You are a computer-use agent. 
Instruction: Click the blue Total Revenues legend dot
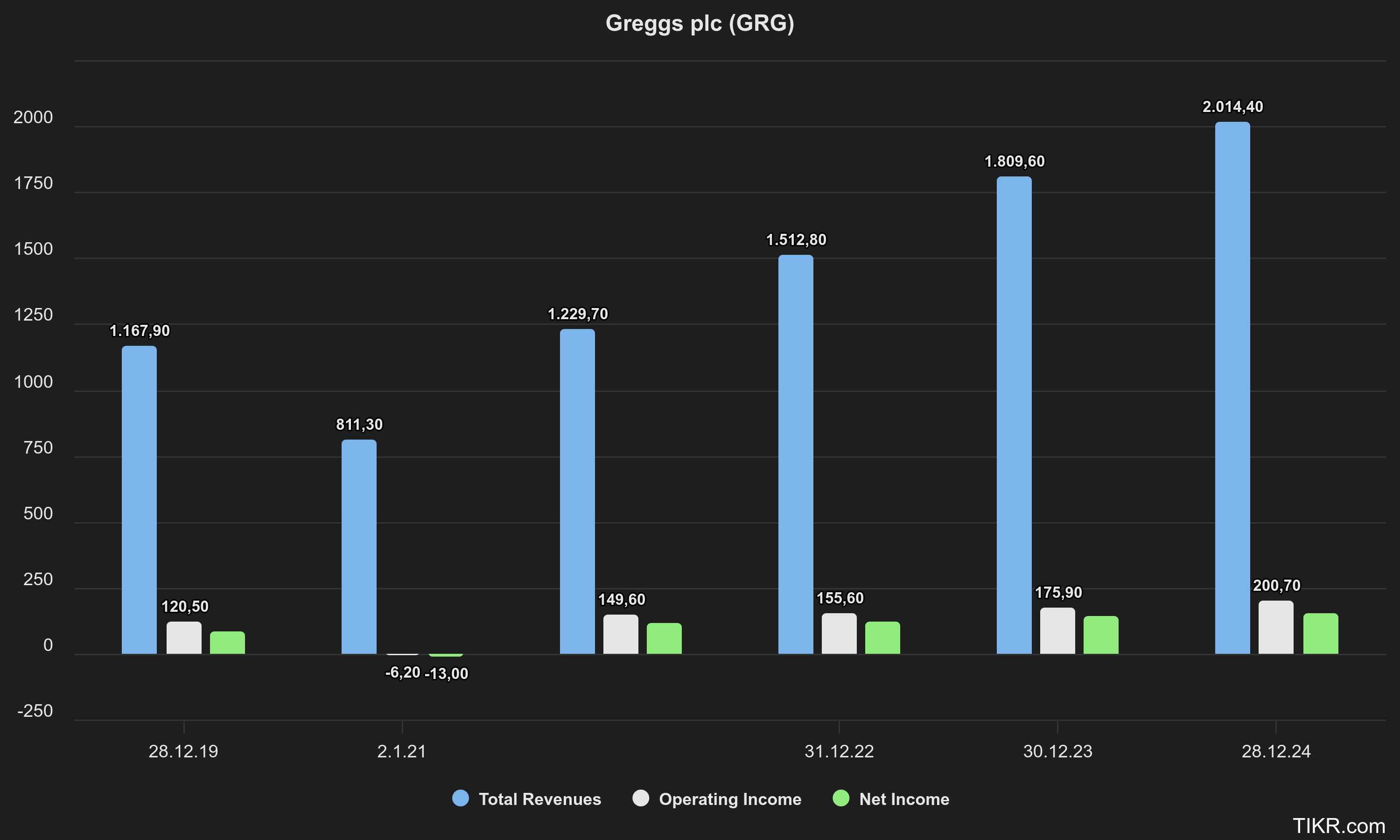(x=461, y=798)
